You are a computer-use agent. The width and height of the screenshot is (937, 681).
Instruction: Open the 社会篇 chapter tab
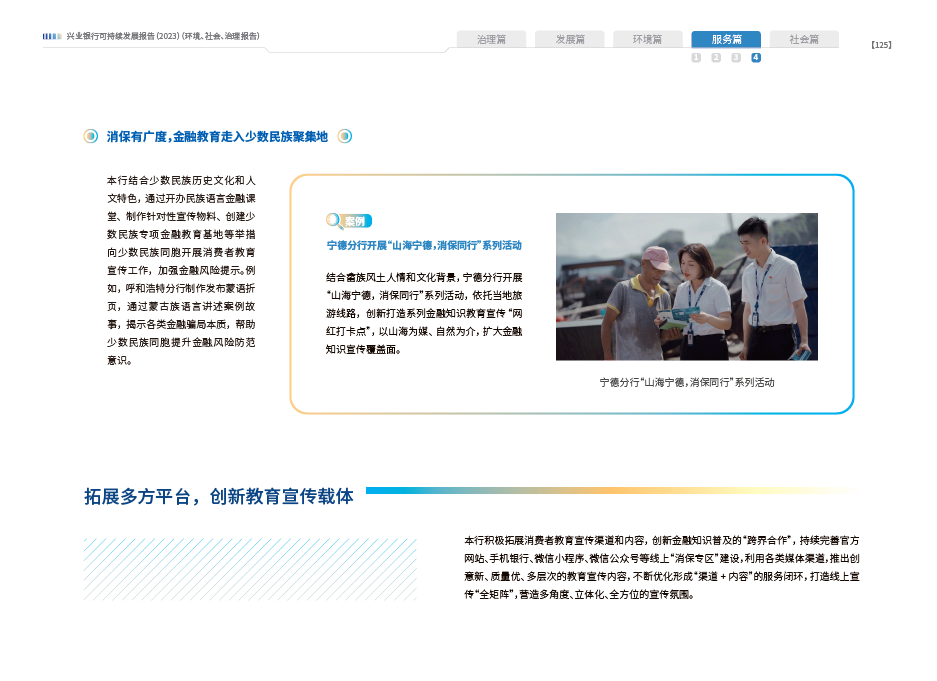803,39
